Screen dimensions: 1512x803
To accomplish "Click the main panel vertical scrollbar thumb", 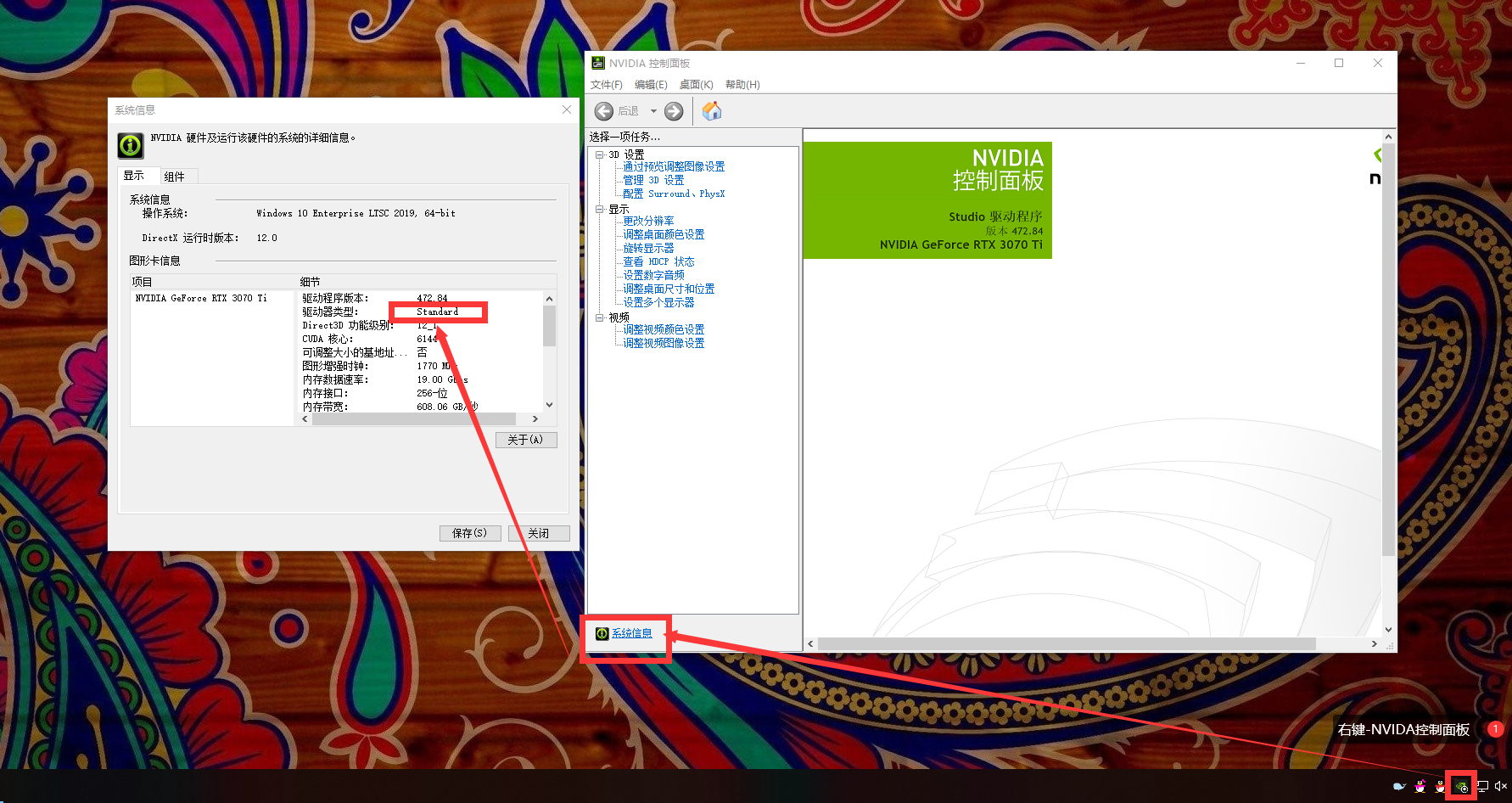I will (1388, 350).
